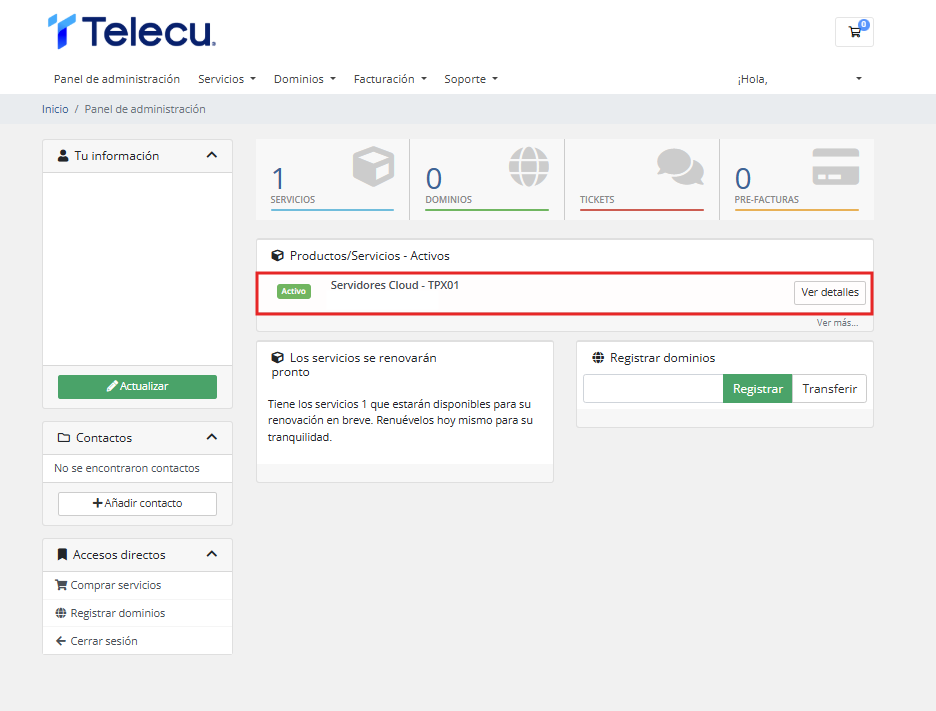Click the green Actualizar button

137,387
